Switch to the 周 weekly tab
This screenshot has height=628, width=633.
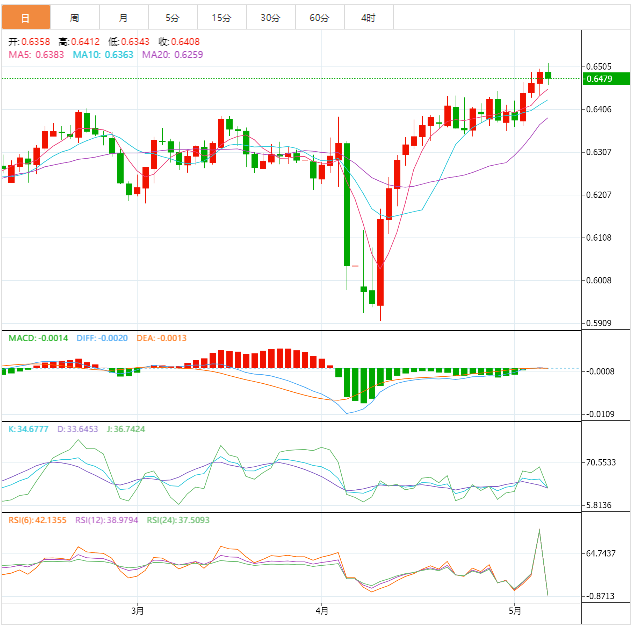coord(74,18)
